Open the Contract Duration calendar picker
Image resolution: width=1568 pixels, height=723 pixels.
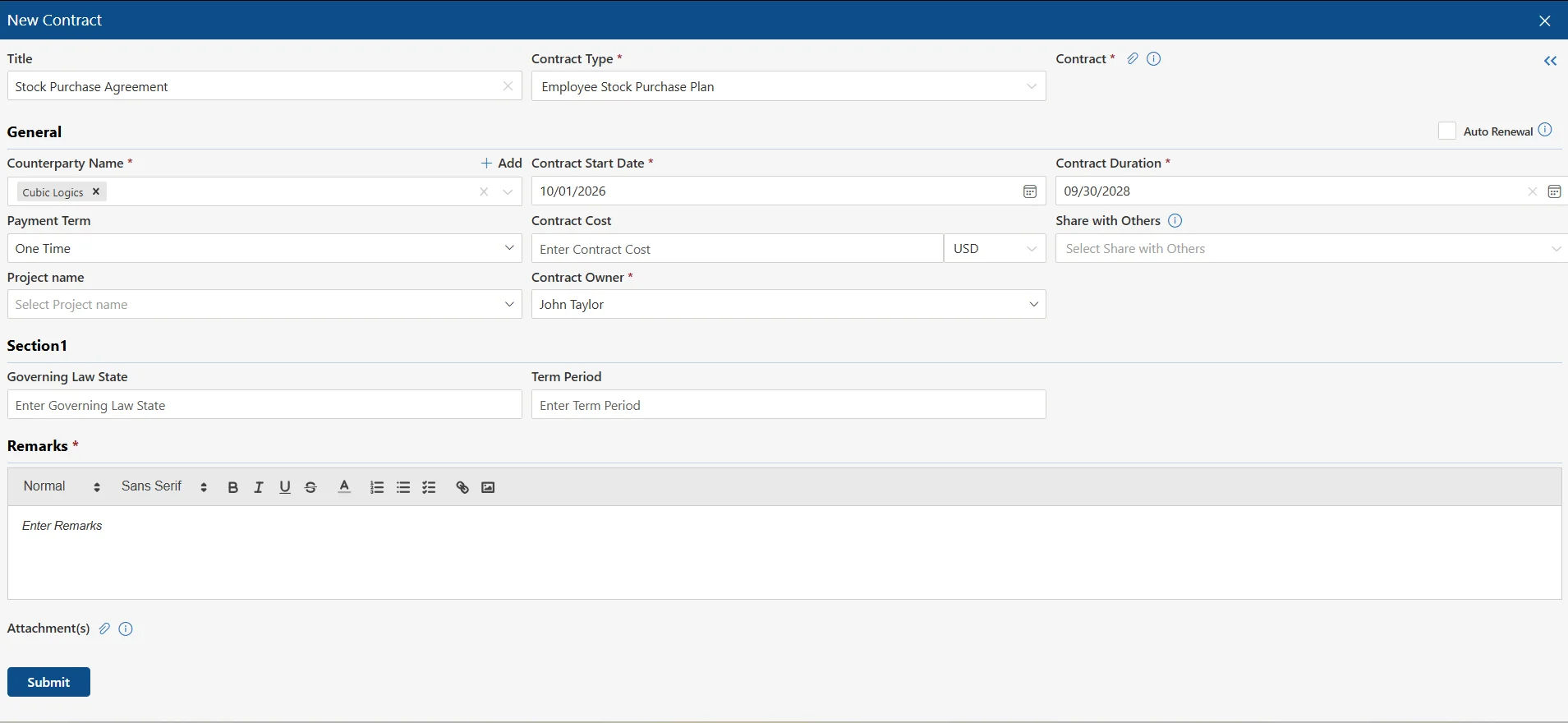point(1554,191)
